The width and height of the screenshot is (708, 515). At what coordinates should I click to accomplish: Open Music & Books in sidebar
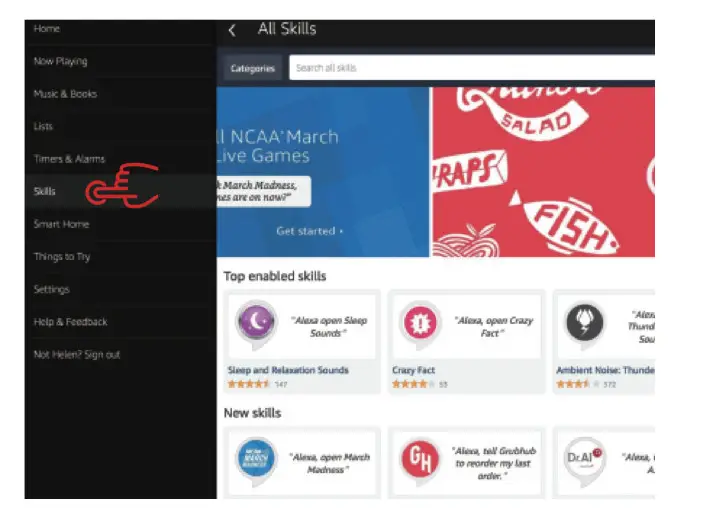pos(121,94)
